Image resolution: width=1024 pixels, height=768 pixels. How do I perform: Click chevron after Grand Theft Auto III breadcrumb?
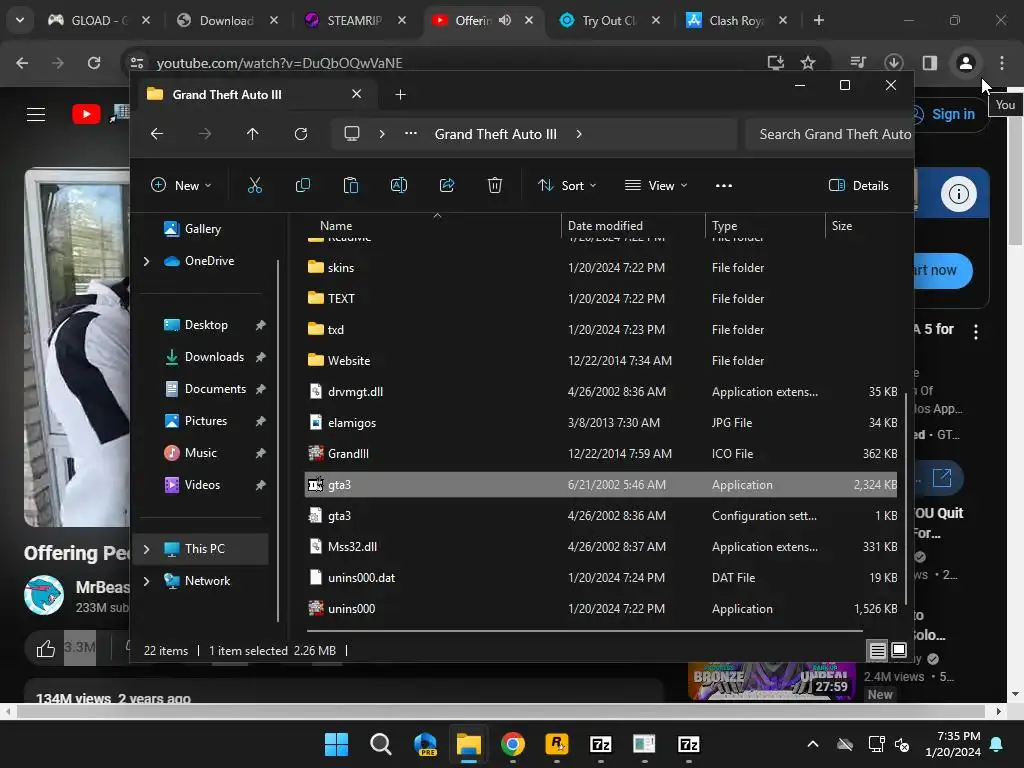coord(579,134)
